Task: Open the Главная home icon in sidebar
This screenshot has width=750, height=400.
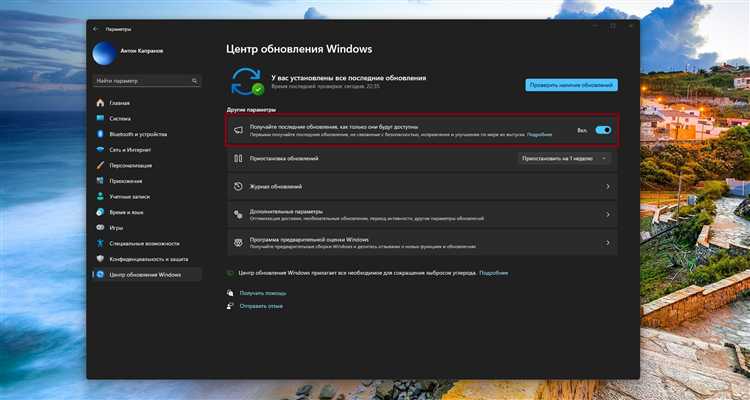Action: pyautogui.click(x=100, y=103)
